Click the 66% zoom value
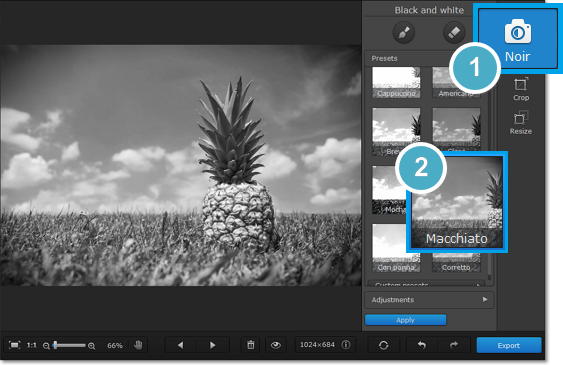This screenshot has width=563, height=365. pyautogui.click(x=115, y=346)
